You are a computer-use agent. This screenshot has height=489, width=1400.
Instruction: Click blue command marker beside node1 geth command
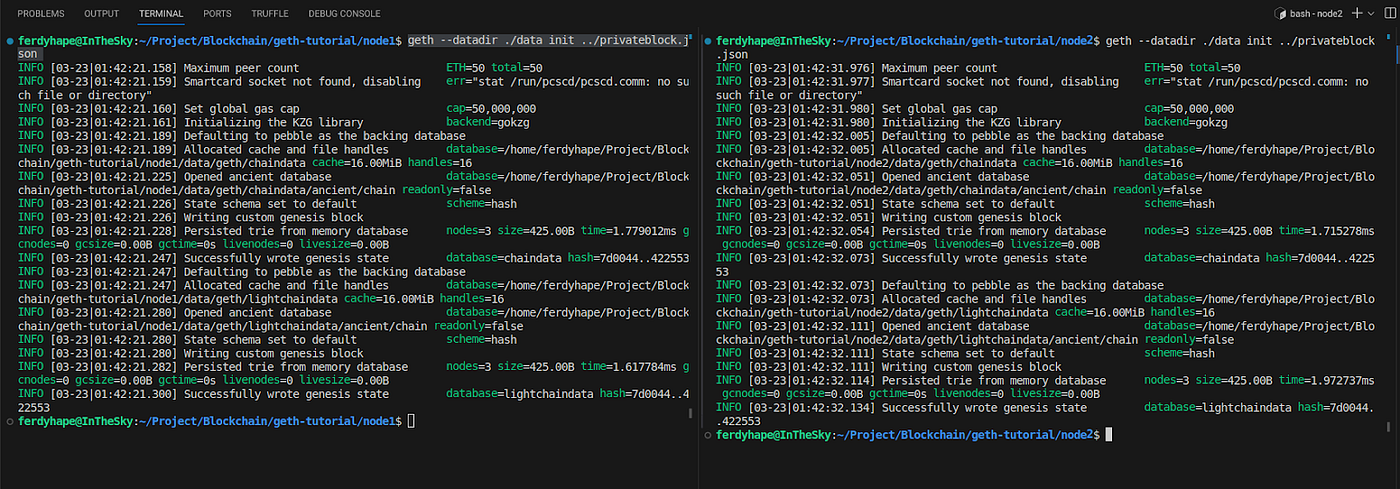click(x=9, y=41)
